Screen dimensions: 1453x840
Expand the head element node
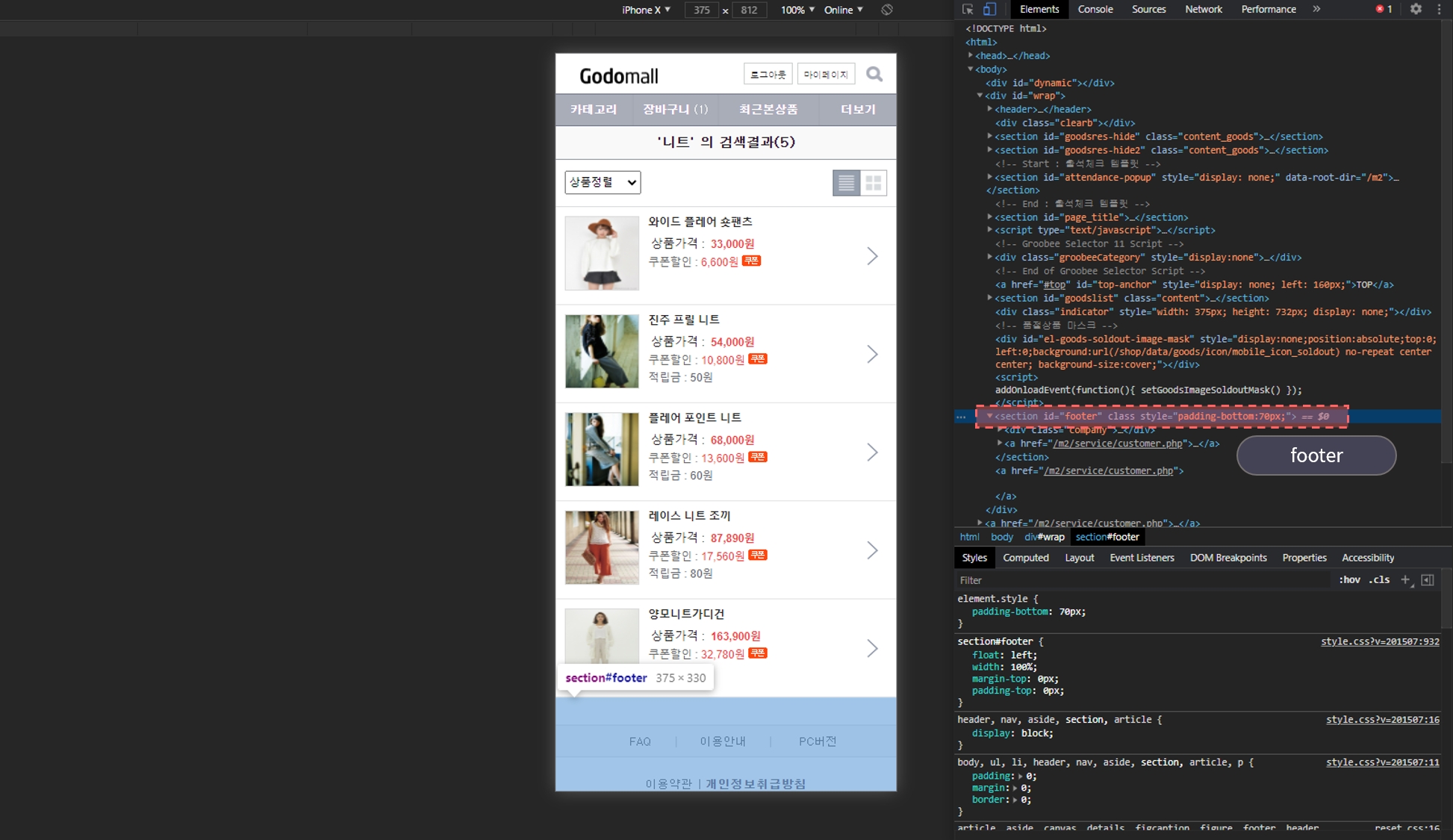point(971,55)
